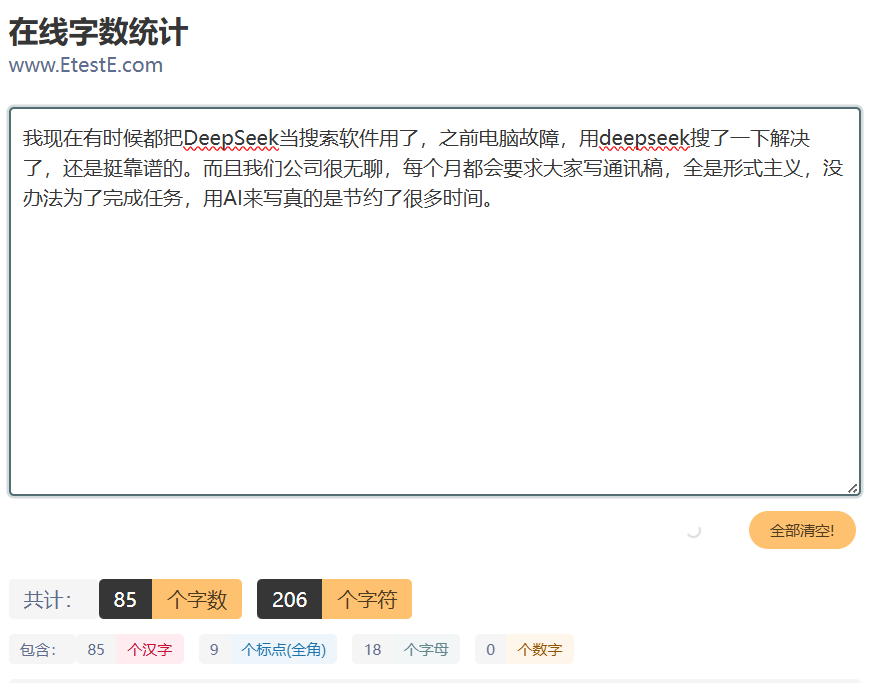Click the loading spinner beside 全部清空!
This screenshot has height=683, width=877.
pyautogui.click(x=694, y=530)
